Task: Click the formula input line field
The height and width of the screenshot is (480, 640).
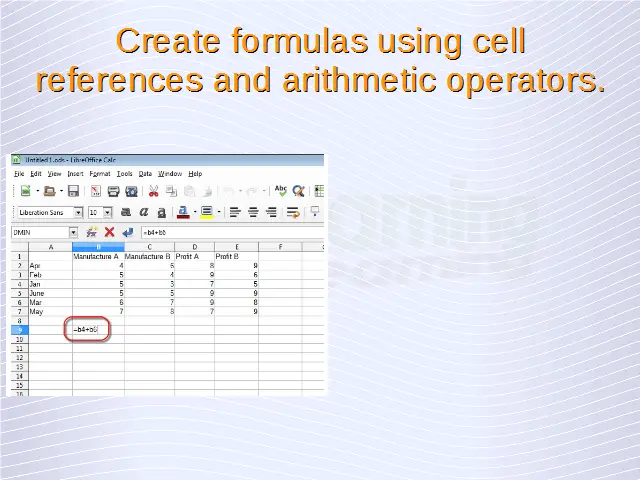Action: pos(230,232)
